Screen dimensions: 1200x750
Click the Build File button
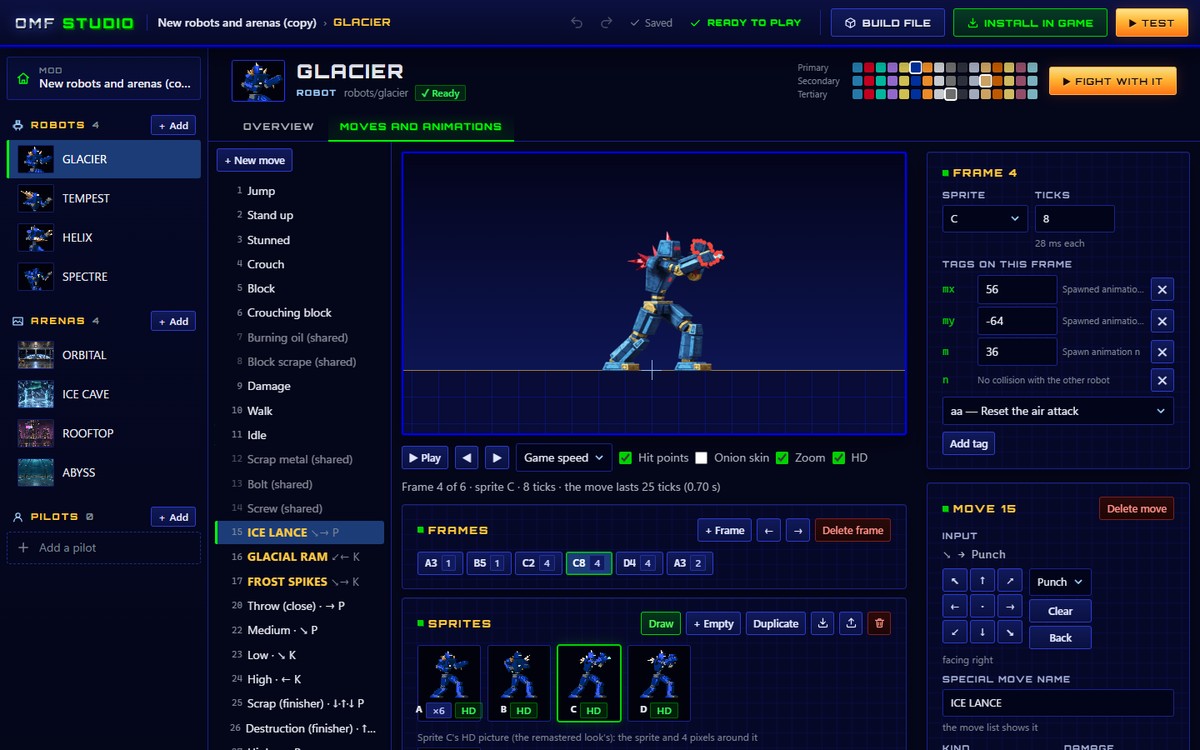click(888, 22)
